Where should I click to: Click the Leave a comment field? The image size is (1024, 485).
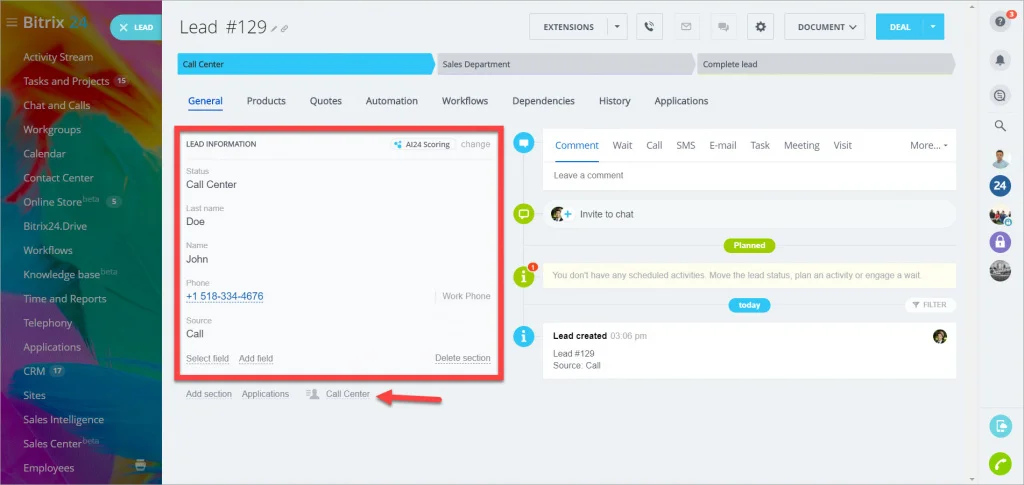click(x=749, y=176)
